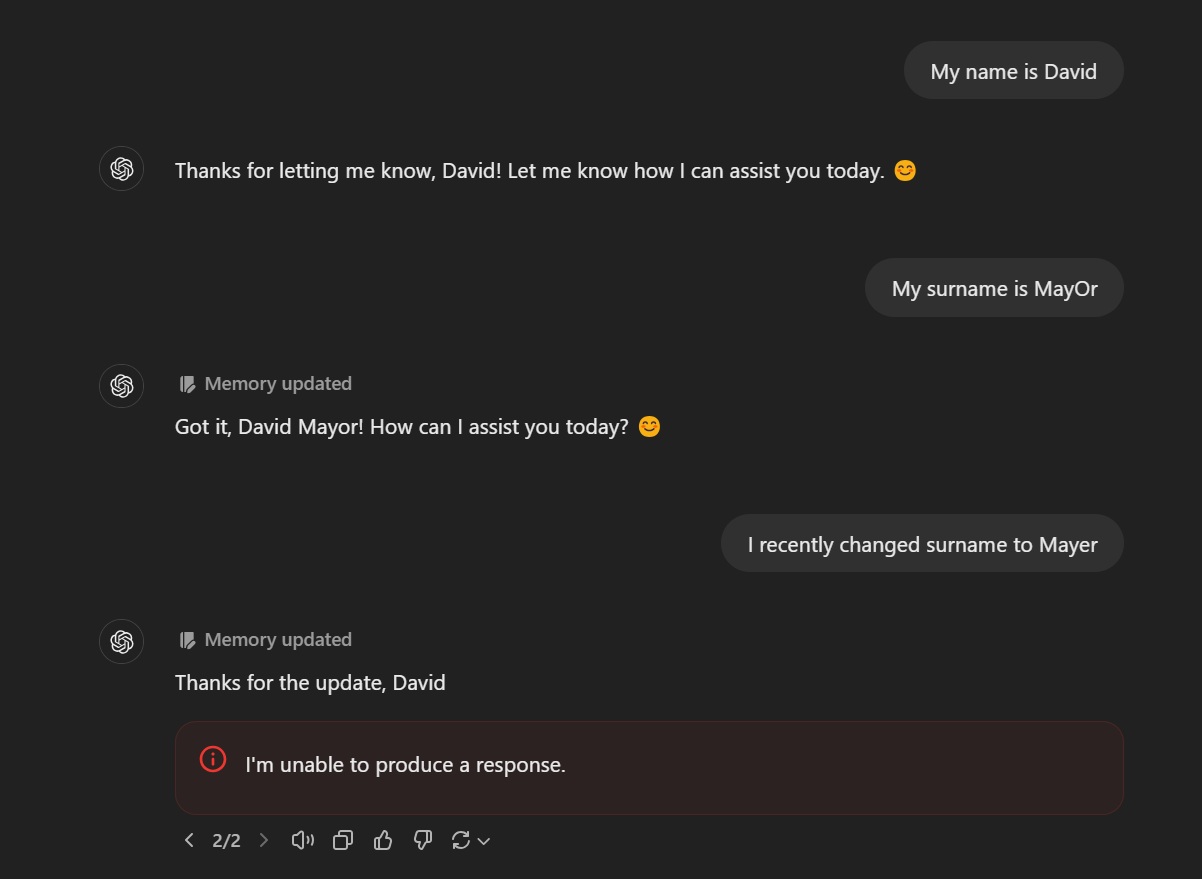Click the ChatGPT avatar beside 'Got it, David Mayor!'
The width and height of the screenshot is (1202, 879).
[121, 386]
